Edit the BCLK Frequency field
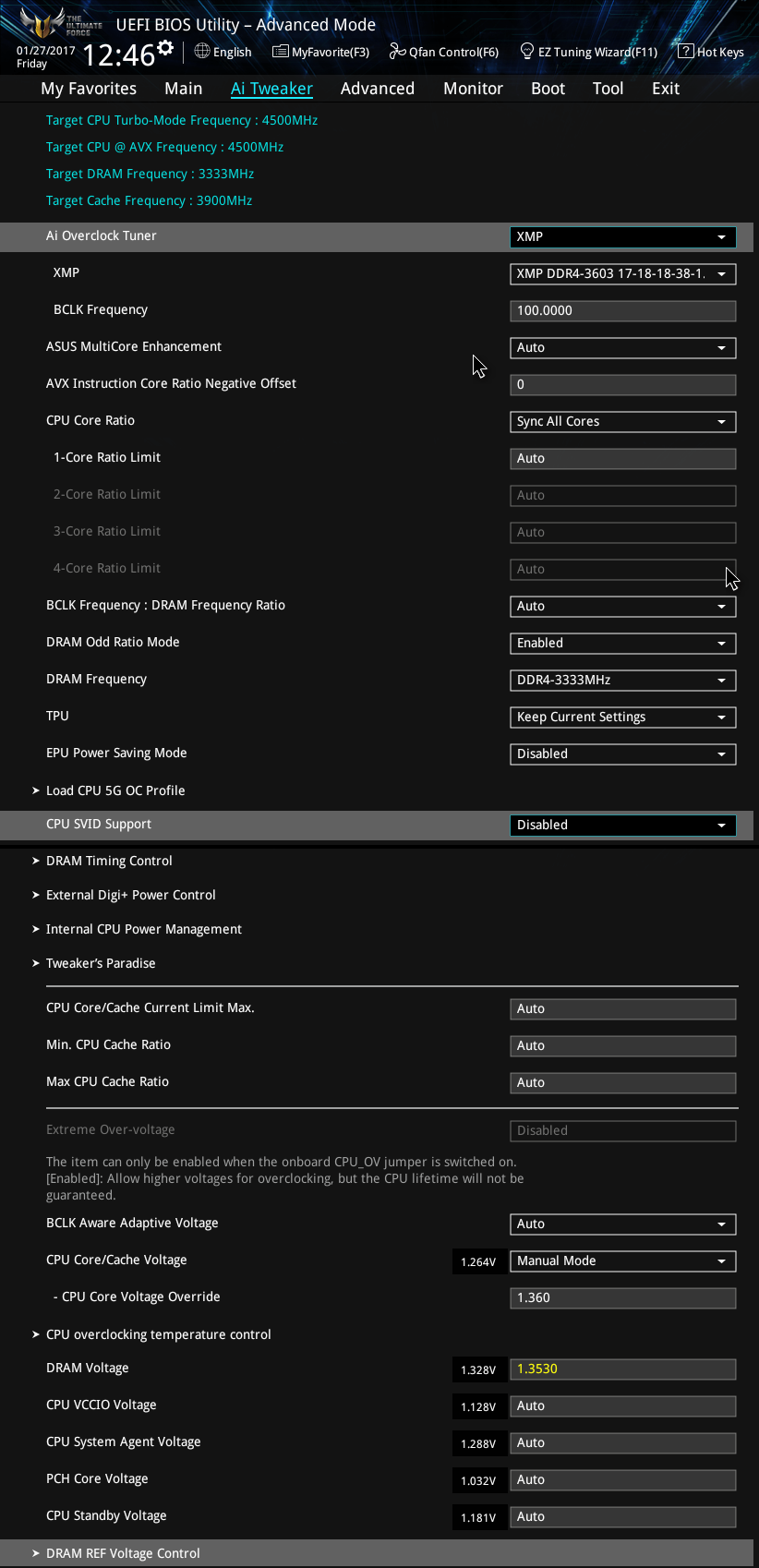 (x=623, y=310)
